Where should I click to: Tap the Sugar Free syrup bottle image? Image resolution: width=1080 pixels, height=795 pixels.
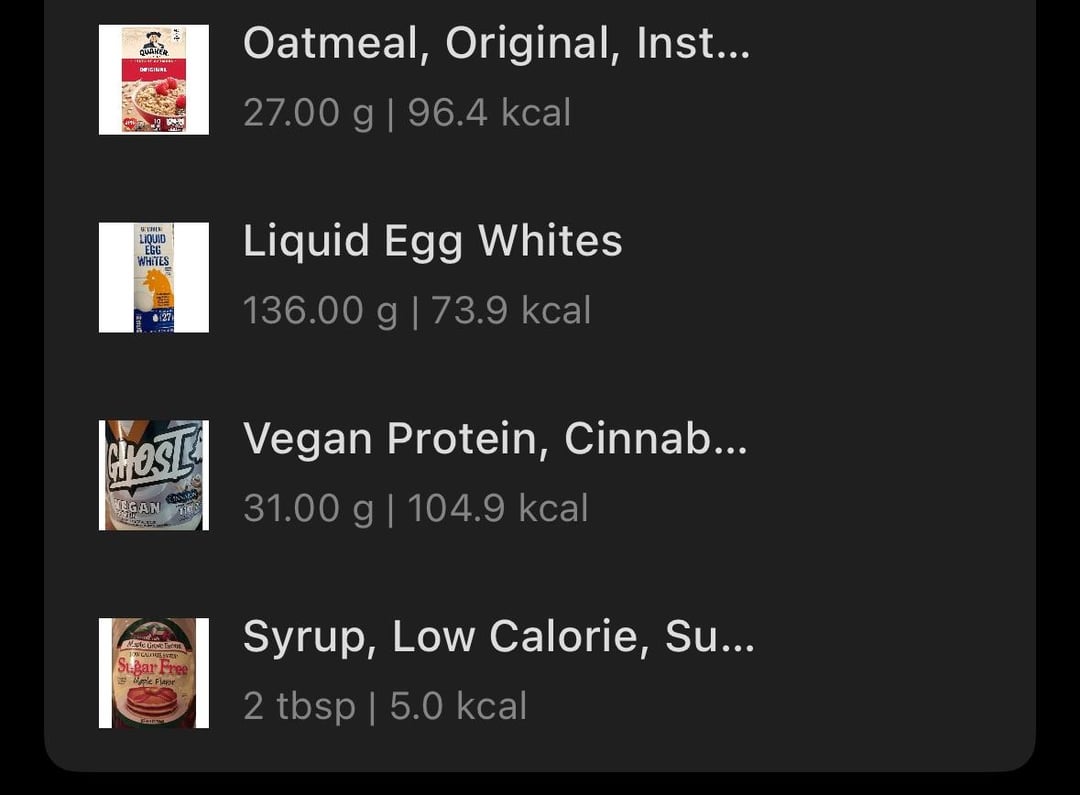pyautogui.click(x=154, y=673)
